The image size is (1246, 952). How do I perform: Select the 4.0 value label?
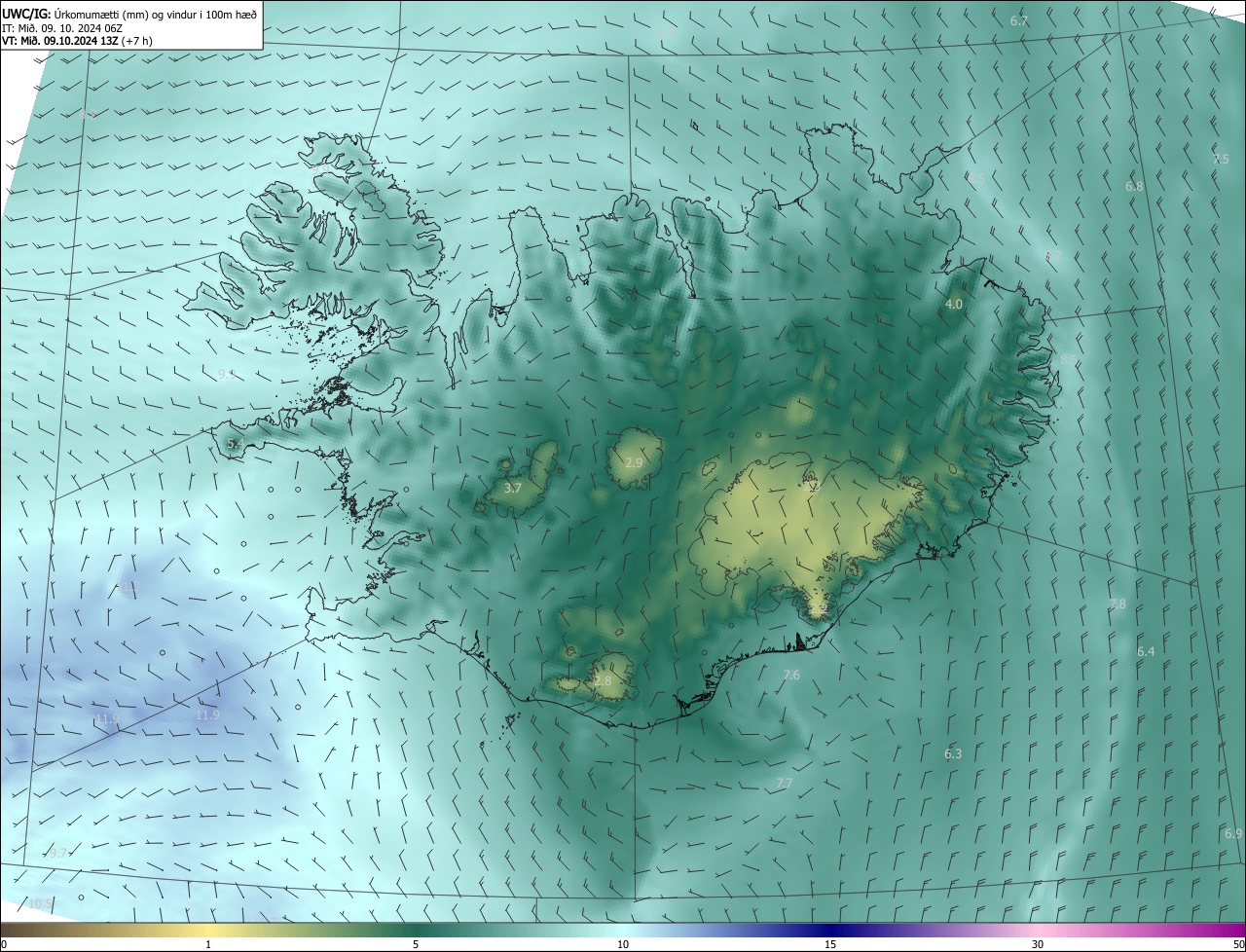click(954, 305)
